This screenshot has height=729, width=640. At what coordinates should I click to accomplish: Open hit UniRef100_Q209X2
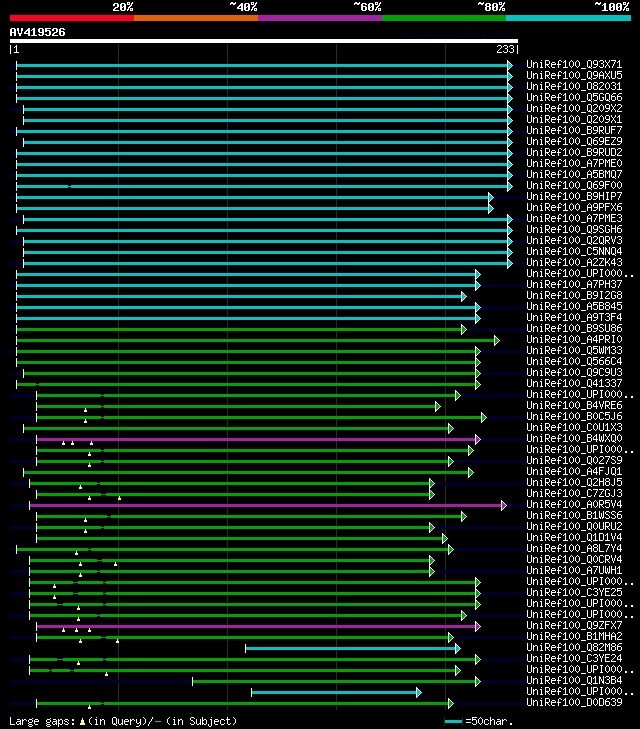[x=574, y=108]
